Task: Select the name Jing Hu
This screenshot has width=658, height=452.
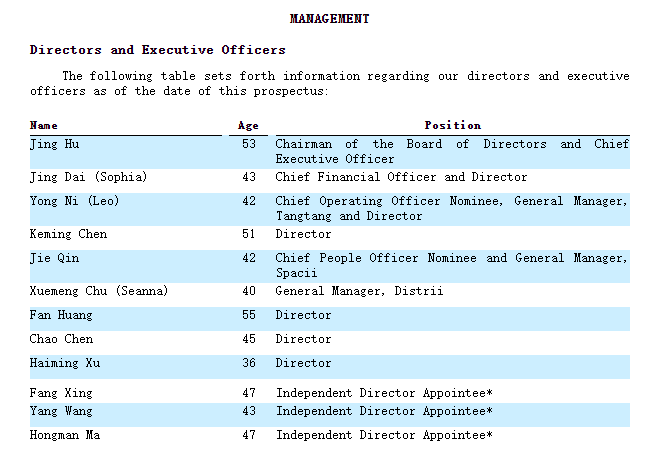Action: (x=55, y=144)
